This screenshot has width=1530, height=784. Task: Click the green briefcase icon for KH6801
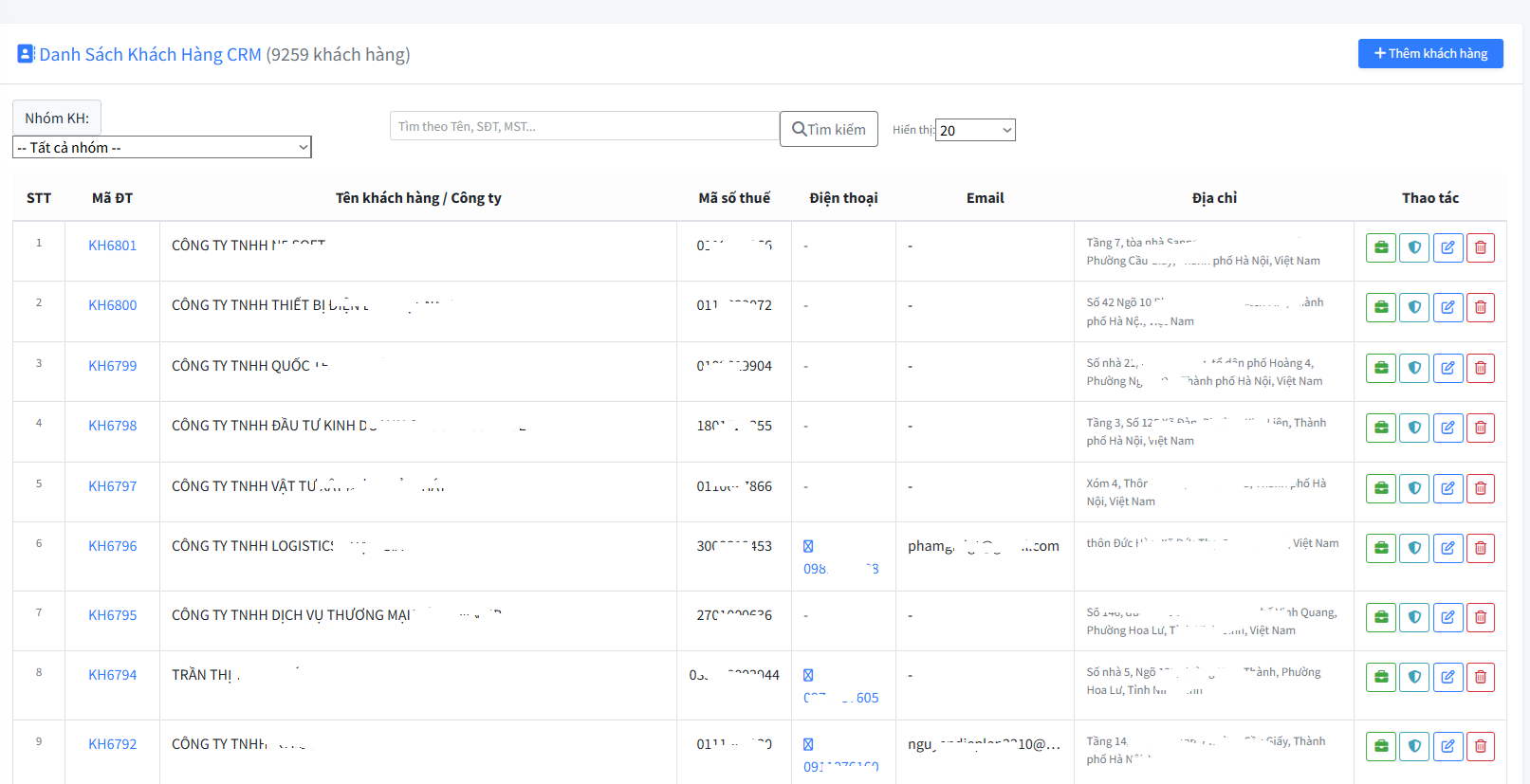1381,247
